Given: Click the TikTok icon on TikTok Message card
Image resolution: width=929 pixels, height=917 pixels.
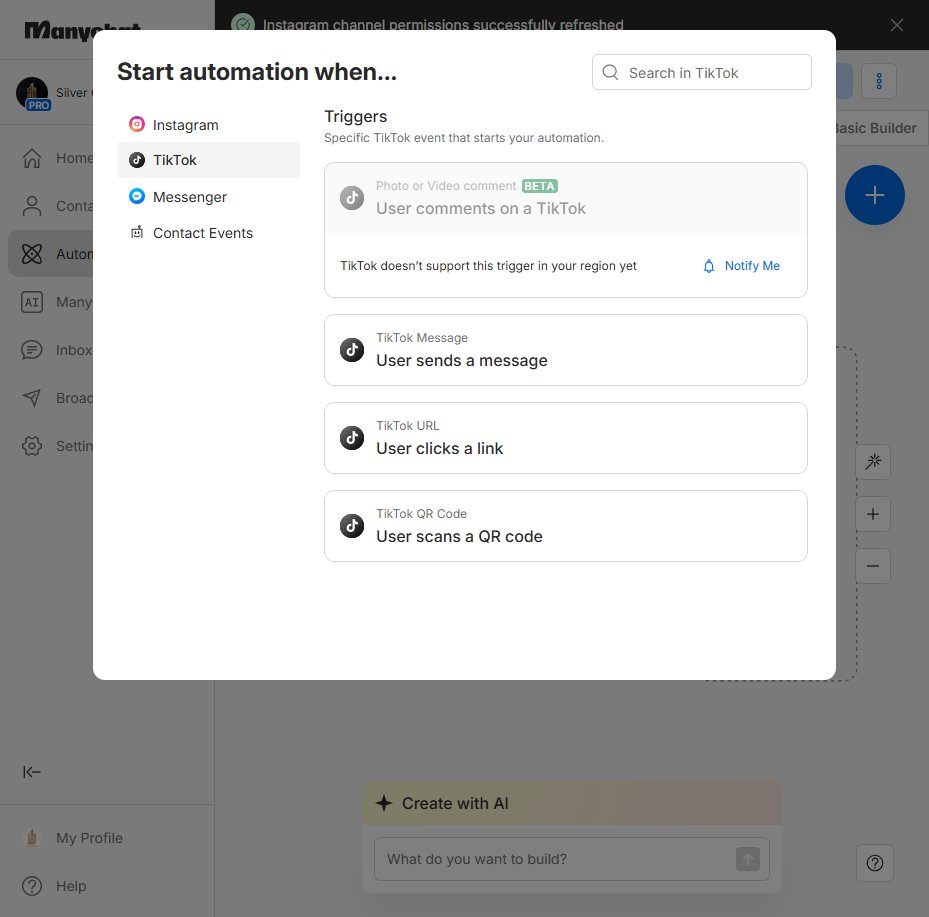Looking at the screenshot, I should 352,350.
